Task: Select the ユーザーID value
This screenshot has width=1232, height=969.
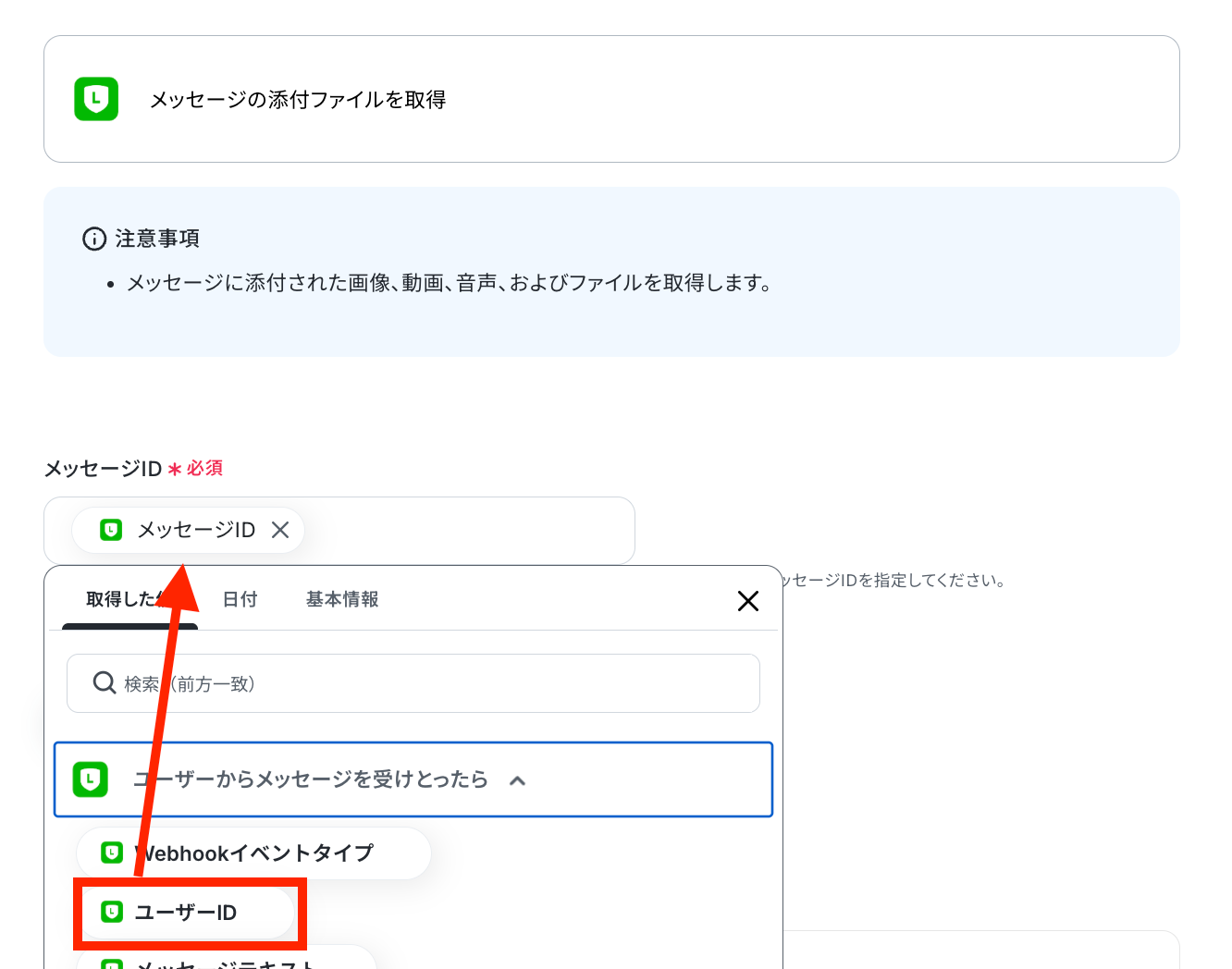Action: coord(188,913)
